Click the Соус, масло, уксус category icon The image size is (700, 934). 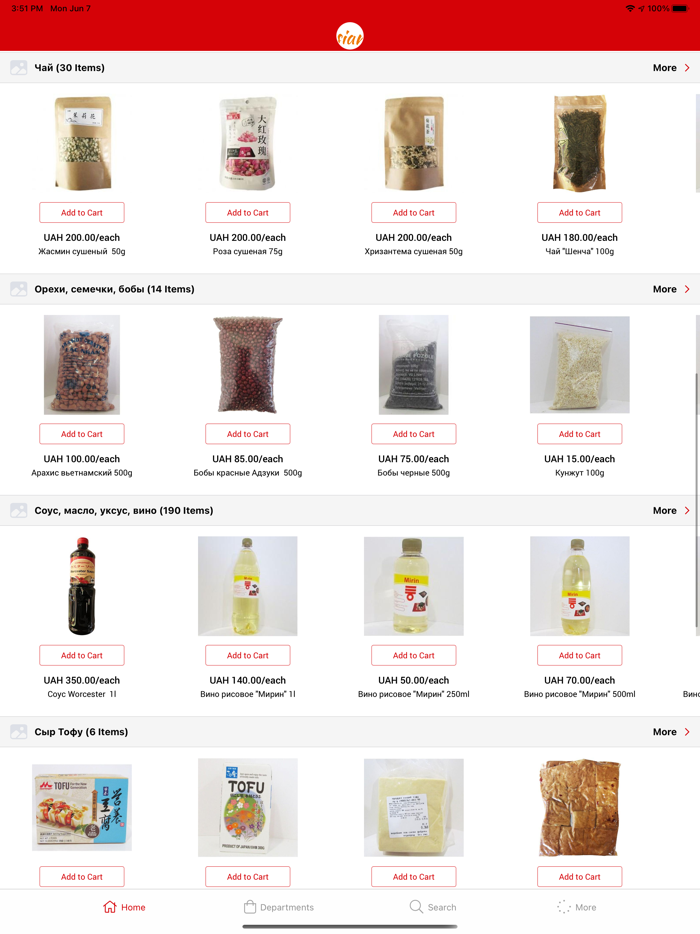tap(18, 510)
